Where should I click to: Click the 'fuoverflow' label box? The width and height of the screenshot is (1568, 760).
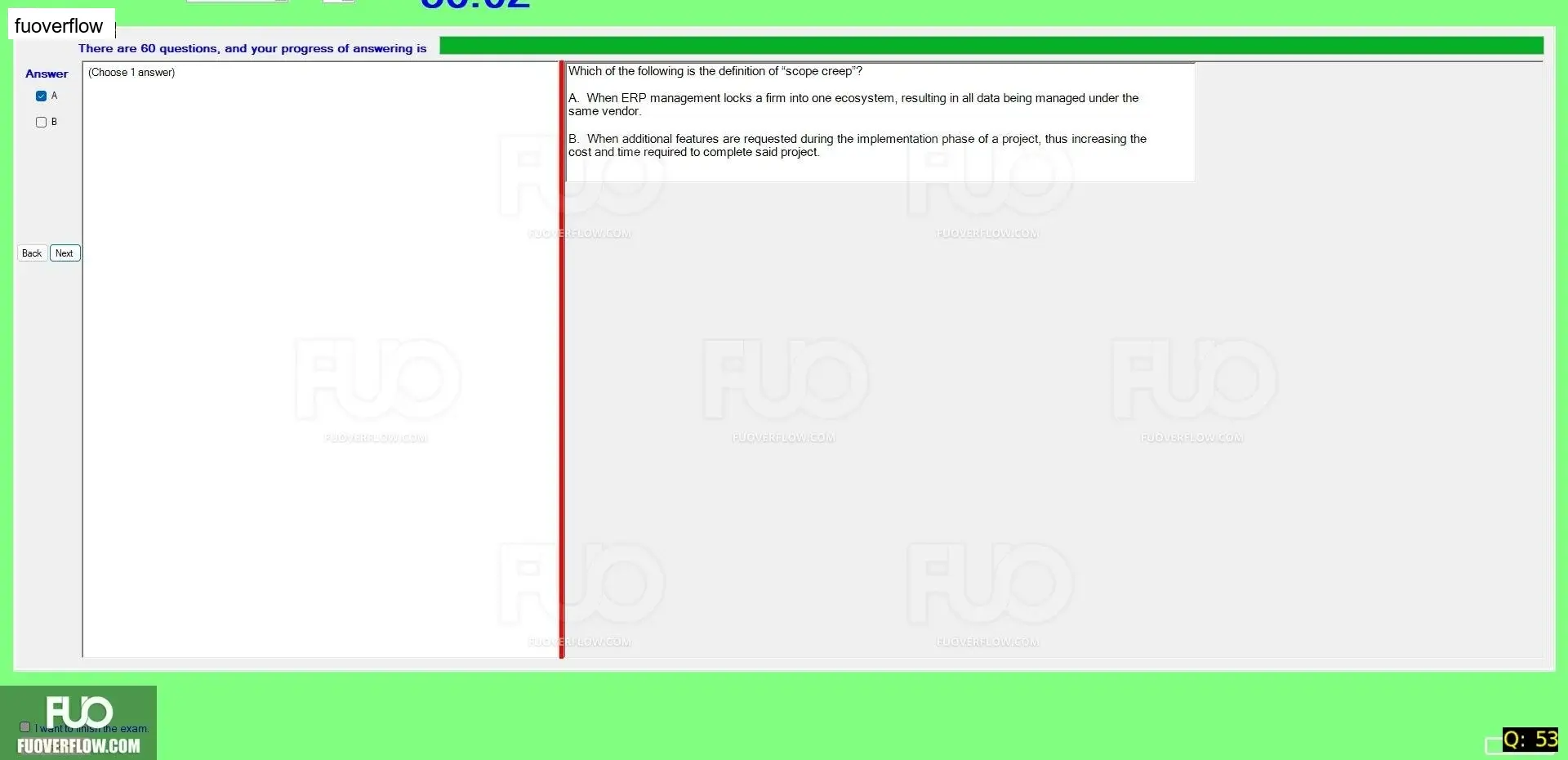[x=61, y=25]
